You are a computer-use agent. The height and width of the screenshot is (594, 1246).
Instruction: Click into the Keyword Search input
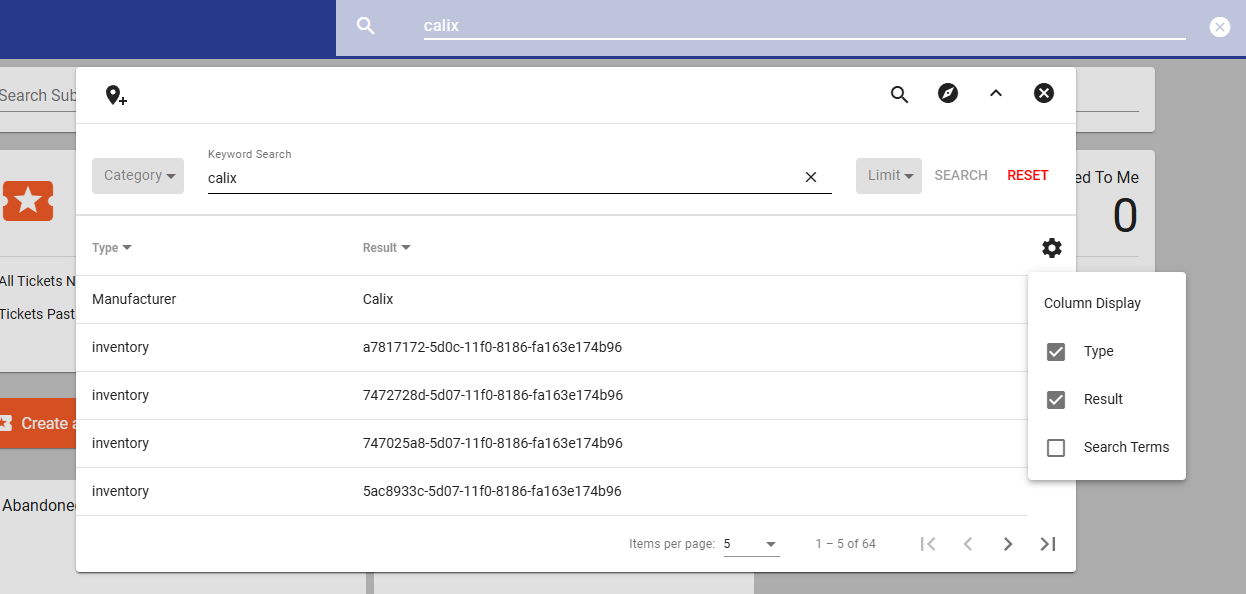click(x=505, y=178)
